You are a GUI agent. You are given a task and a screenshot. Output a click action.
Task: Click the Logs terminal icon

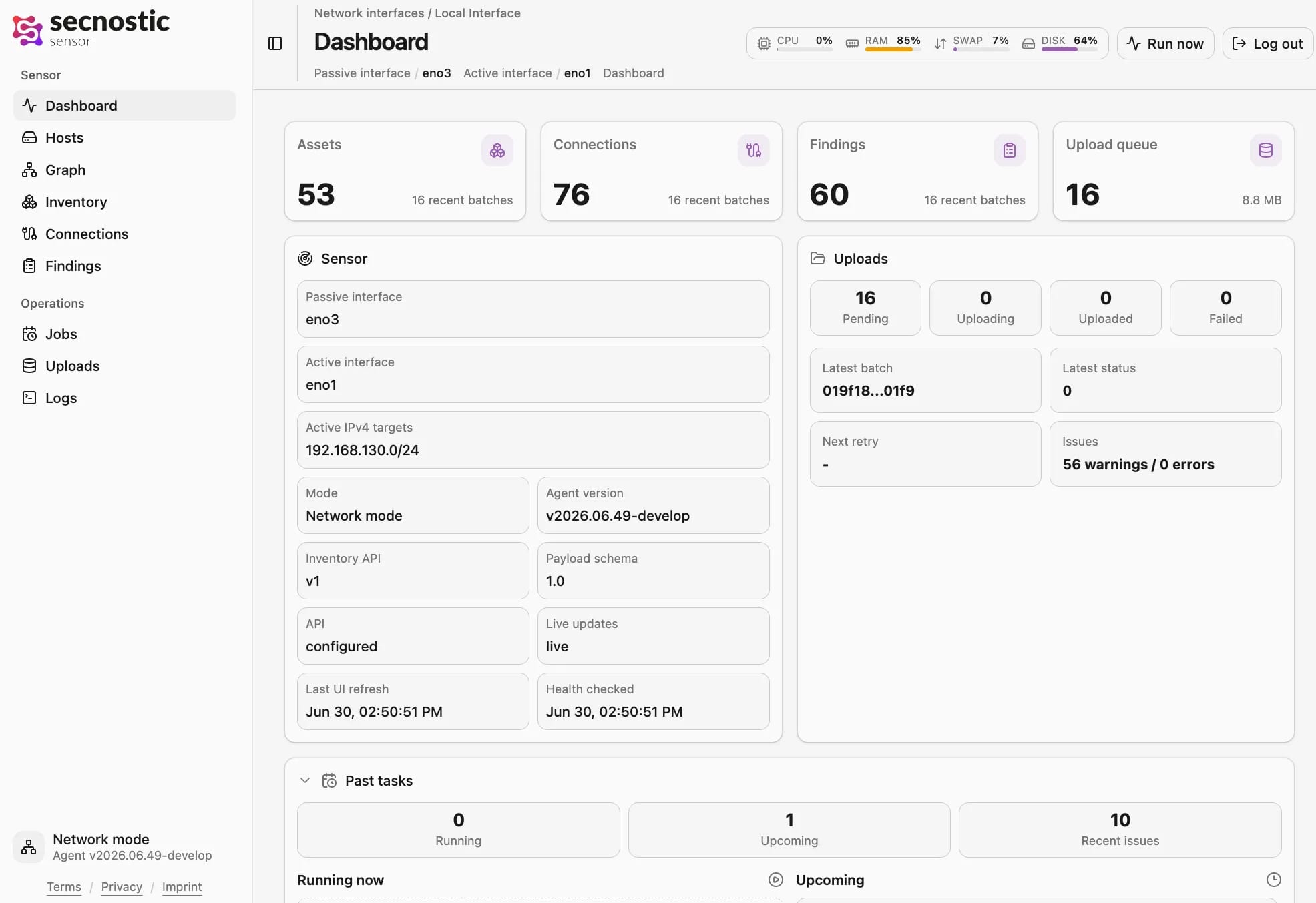point(29,398)
